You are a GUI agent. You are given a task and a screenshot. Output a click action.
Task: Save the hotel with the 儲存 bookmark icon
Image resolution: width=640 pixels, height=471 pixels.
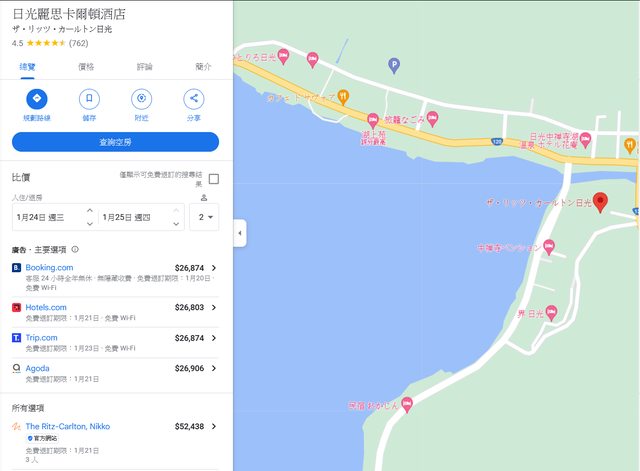tap(89, 99)
